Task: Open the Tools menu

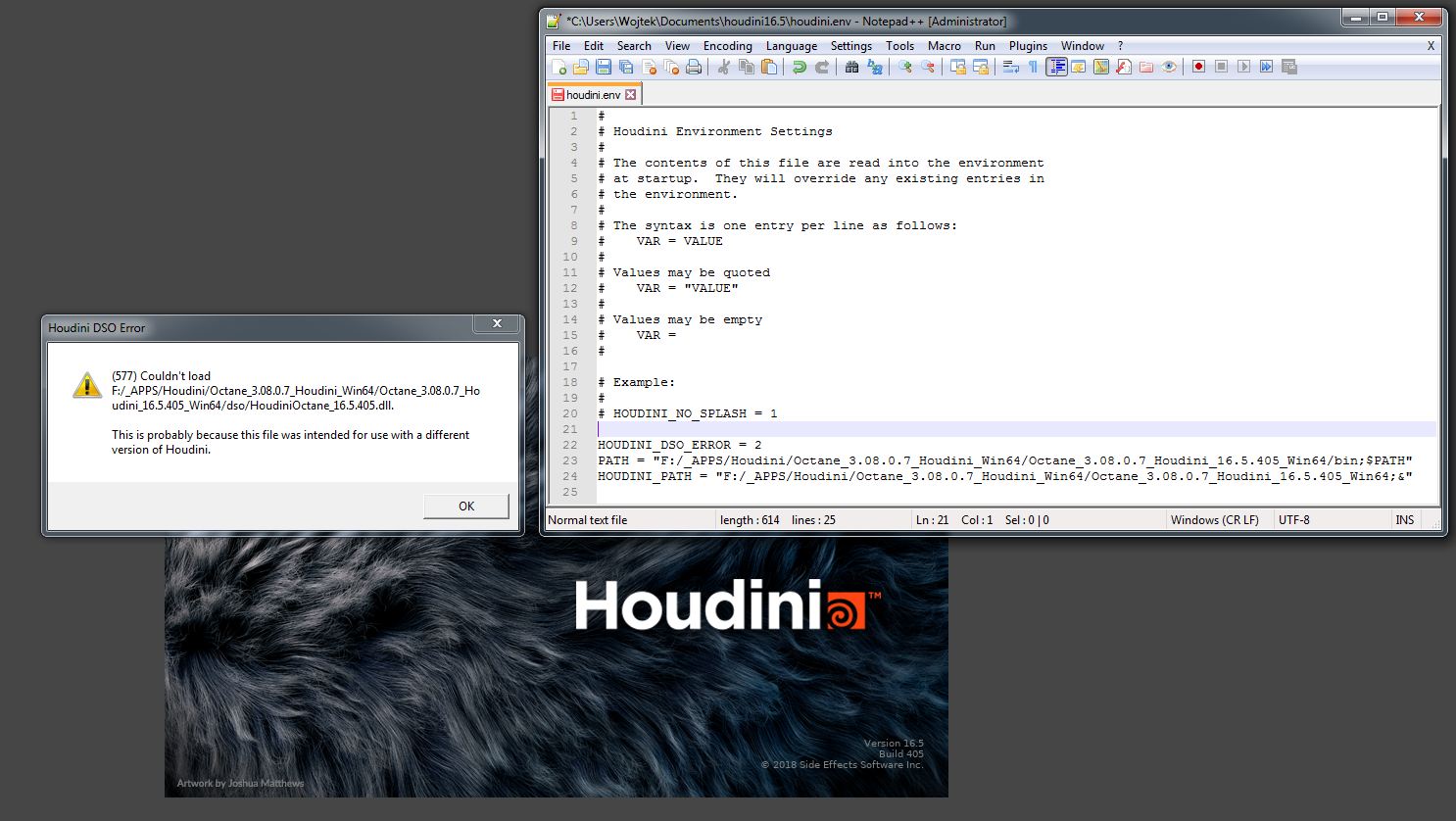Action: pos(899,46)
